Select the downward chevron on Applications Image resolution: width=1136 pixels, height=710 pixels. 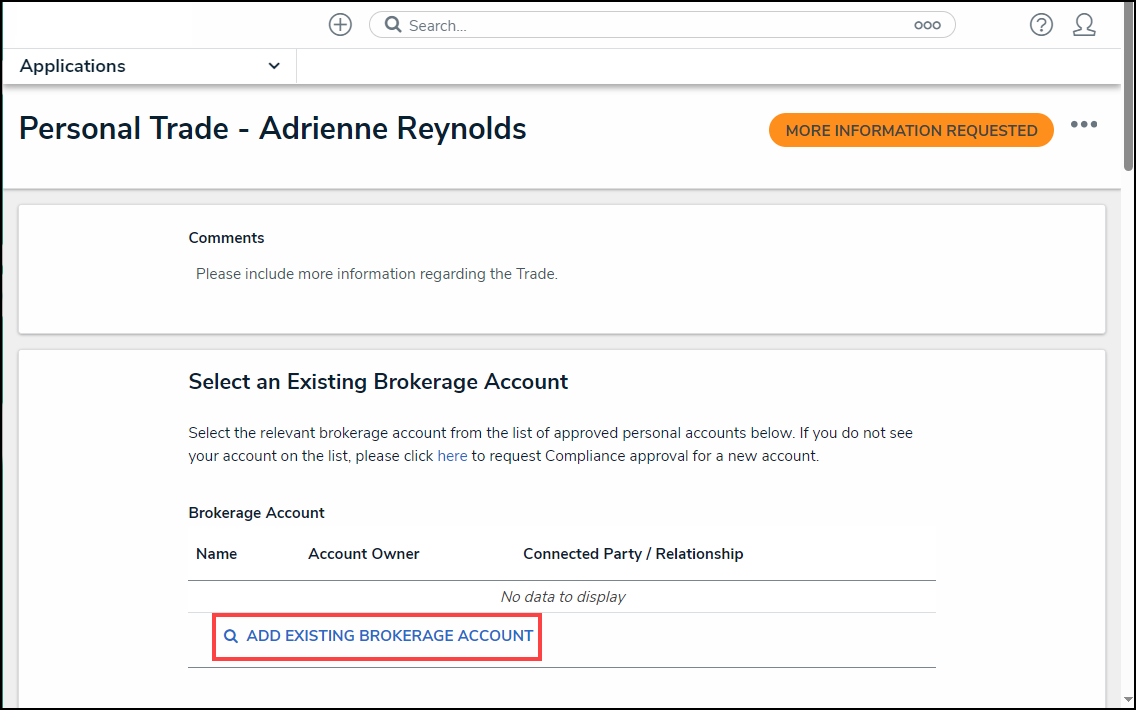[273, 65]
